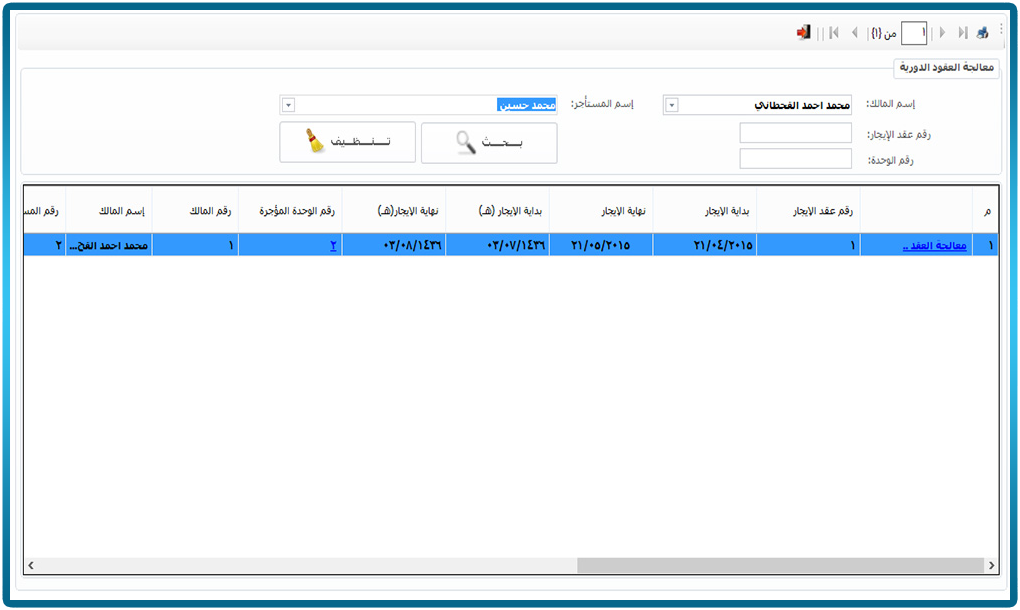The height and width of the screenshot is (610, 1020).
Task: Click the horizontal scrollbar left arrow
Action: pyautogui.click(x=30, y=566)
